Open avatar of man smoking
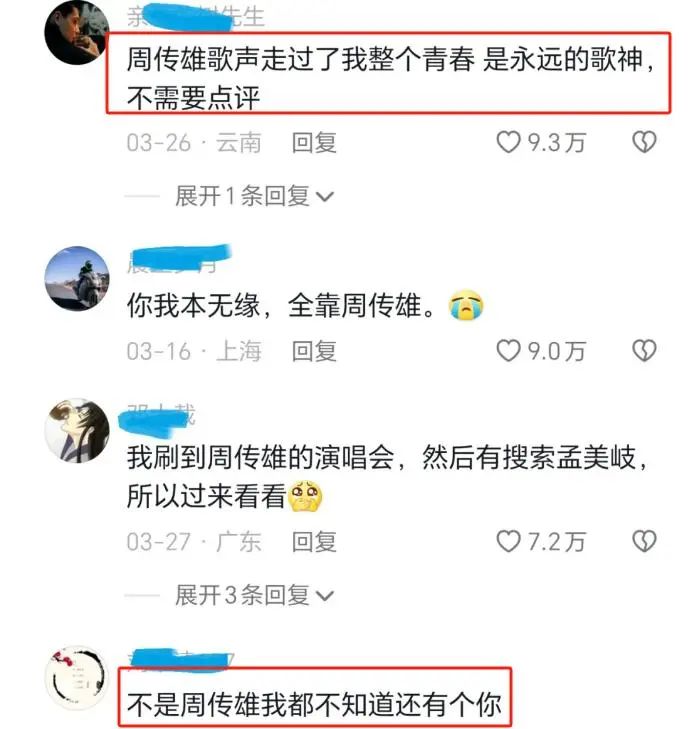Screen dimensions: 693x729 click(x=77, y=32)
